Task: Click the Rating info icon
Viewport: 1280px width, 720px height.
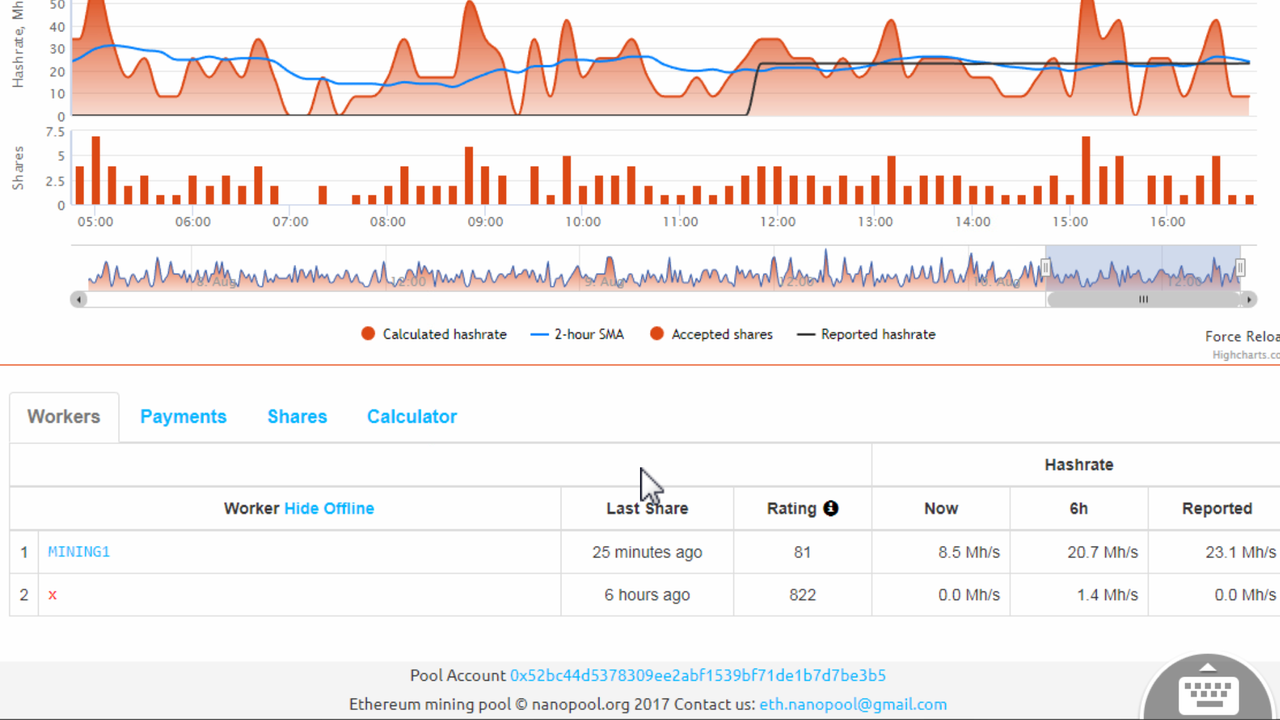Action: [x=831, y=508]
